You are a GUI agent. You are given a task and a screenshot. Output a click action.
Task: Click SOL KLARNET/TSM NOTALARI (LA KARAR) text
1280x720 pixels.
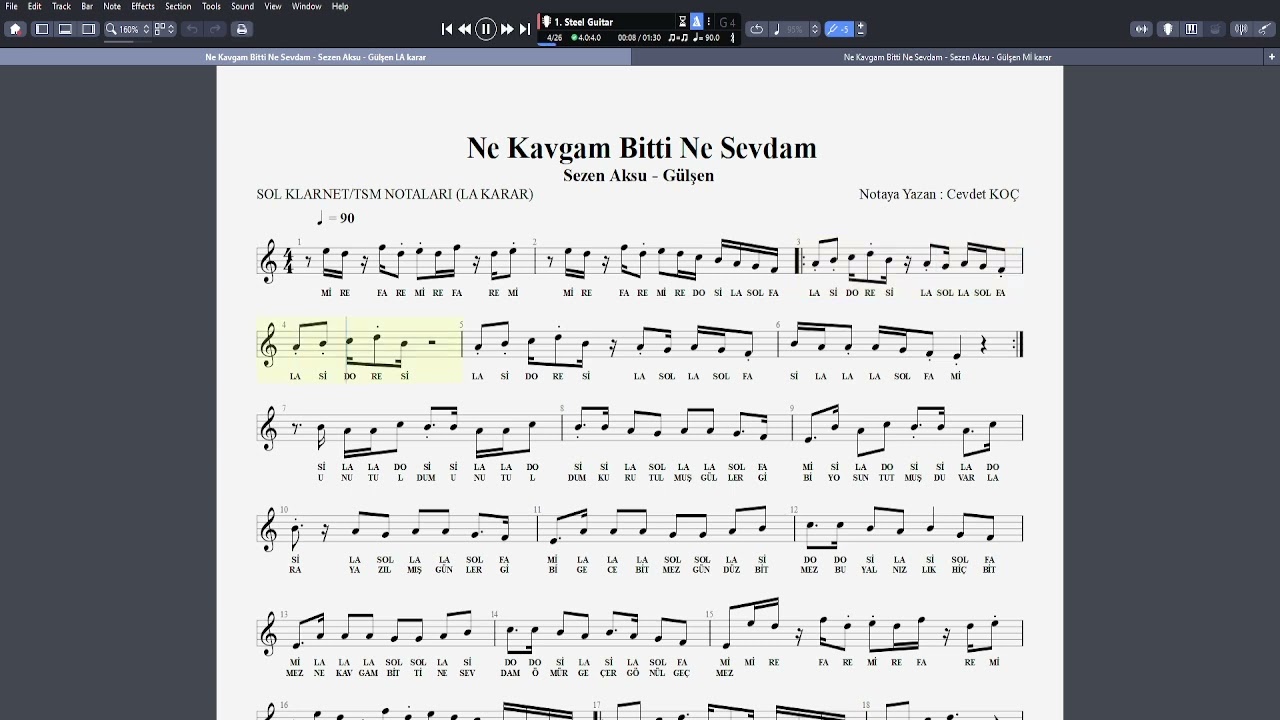click(x=395, y=194)
